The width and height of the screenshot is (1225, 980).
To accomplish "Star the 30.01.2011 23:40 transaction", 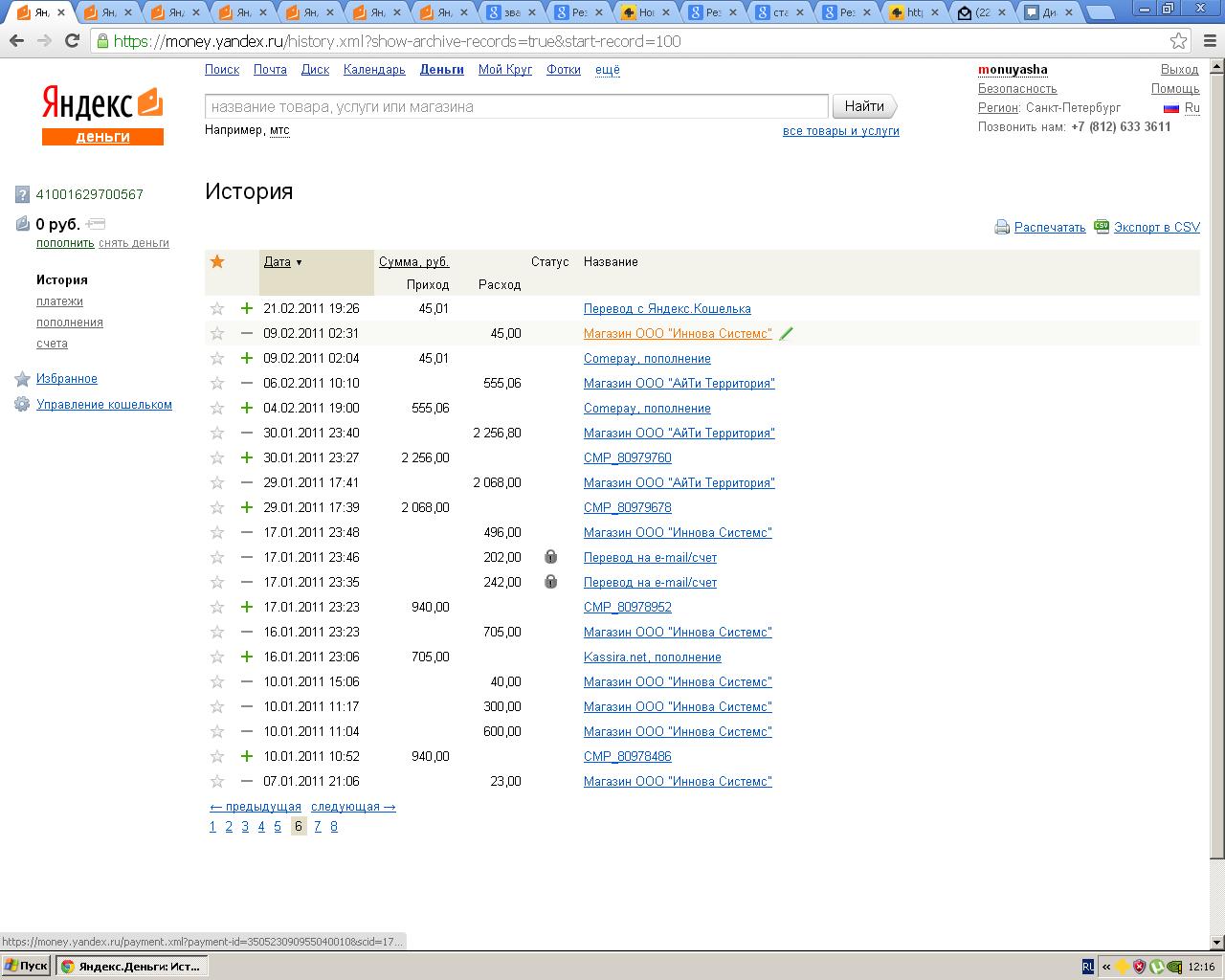I will click(x=217, y=433).
